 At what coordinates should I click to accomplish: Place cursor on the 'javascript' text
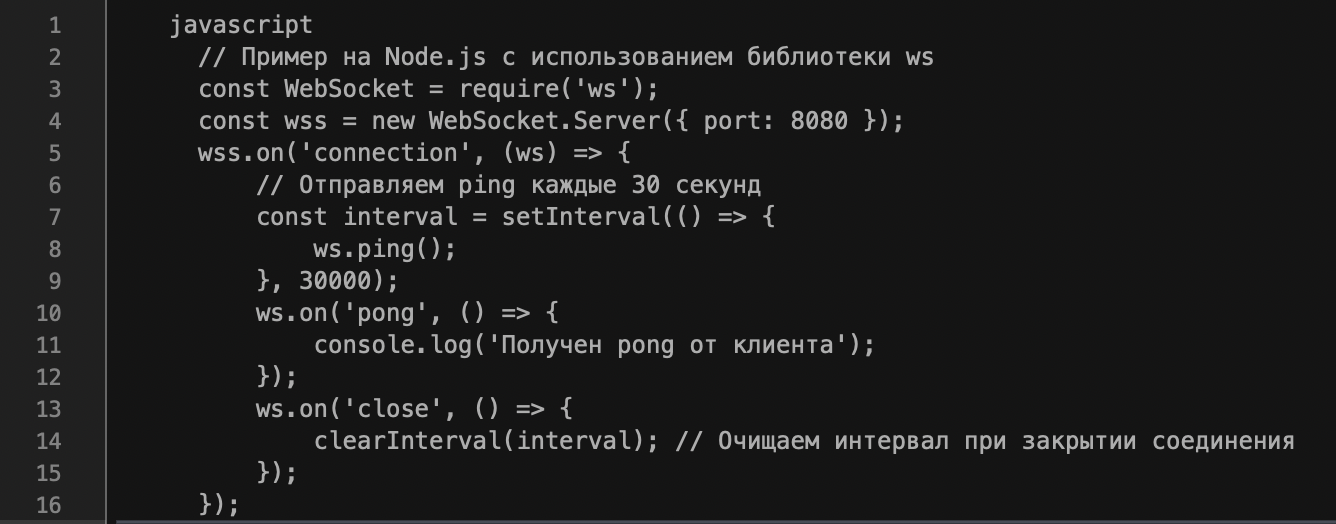[241, 25]
